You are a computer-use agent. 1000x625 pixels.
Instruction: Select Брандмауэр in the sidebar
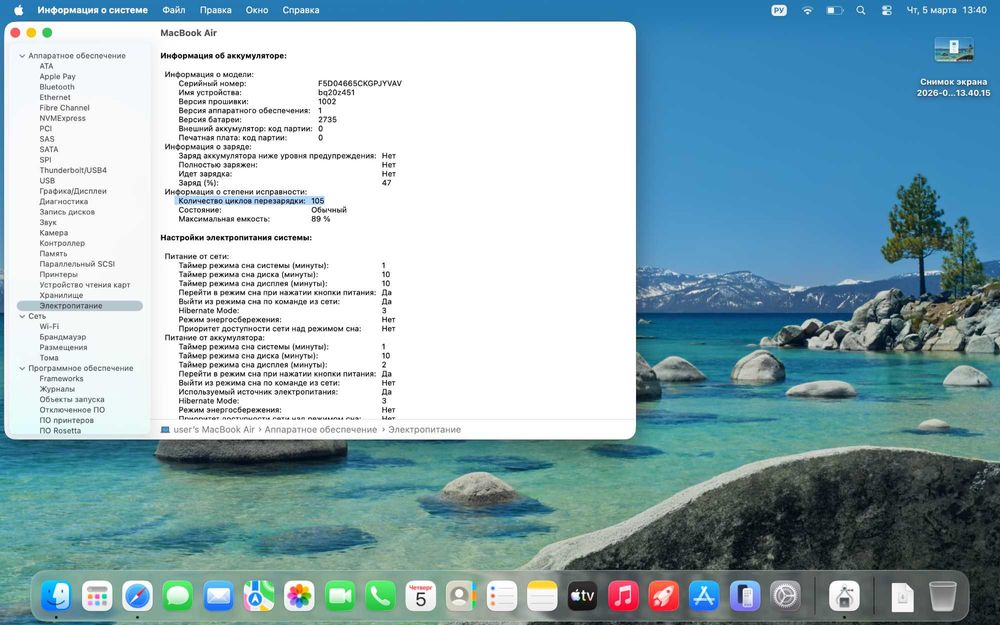(x=62, y=337)
